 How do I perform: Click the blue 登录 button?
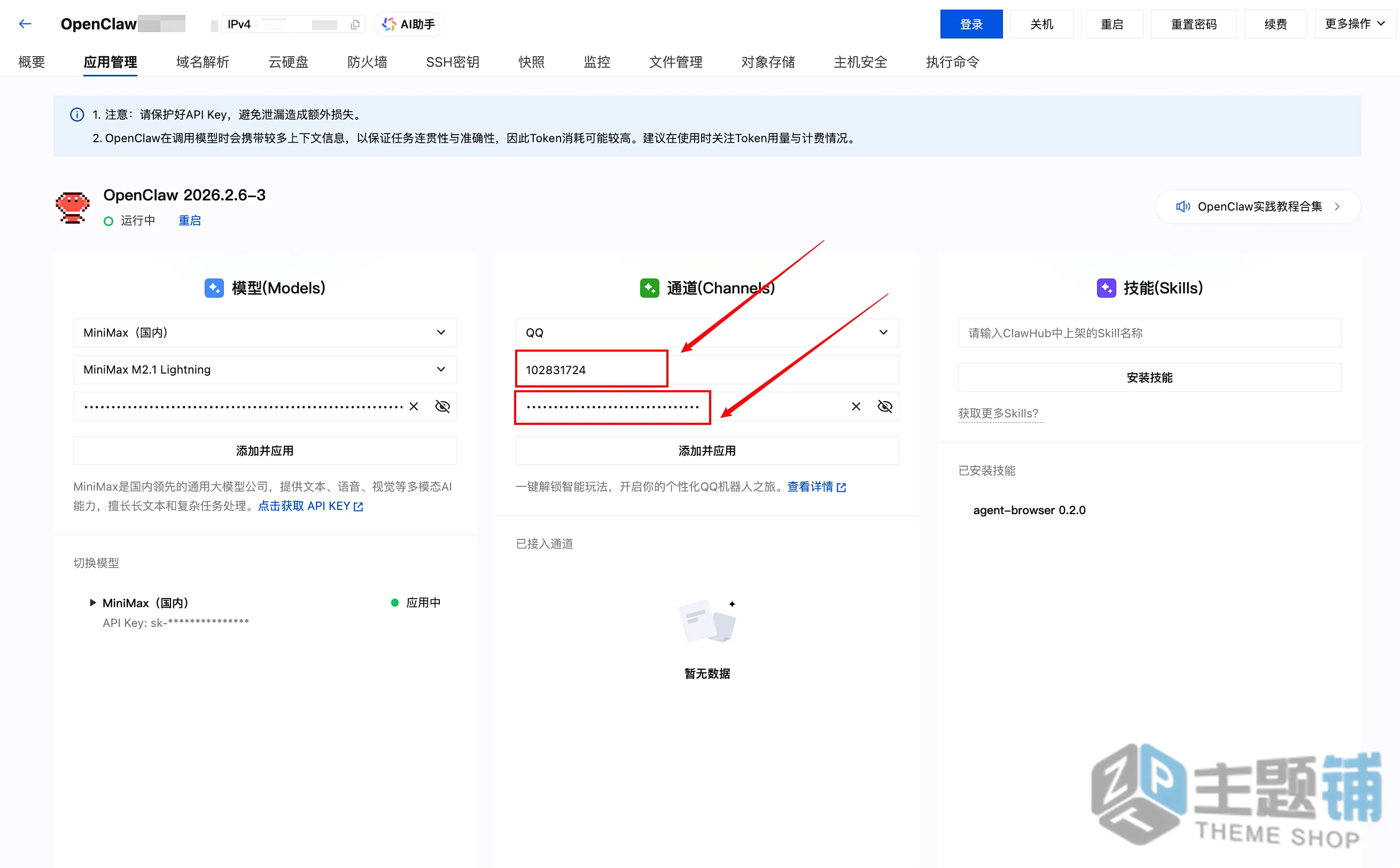pos(971,24)
